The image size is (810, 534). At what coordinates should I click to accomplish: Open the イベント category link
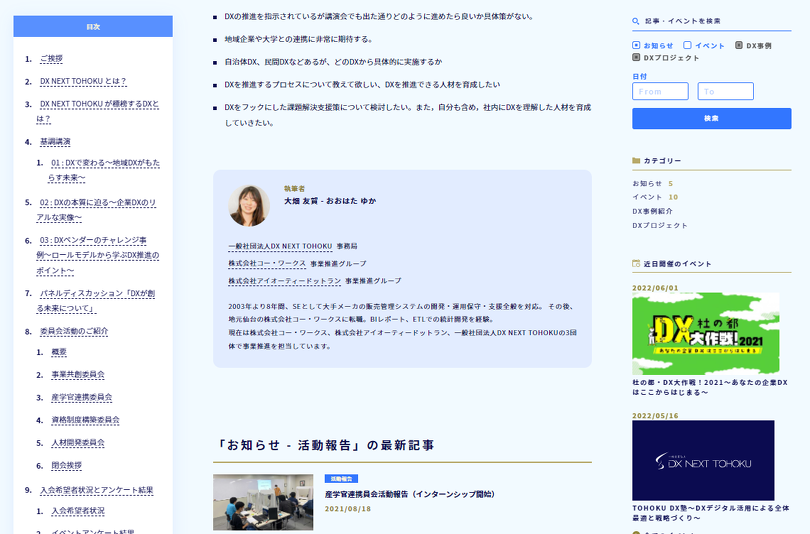(x=647, y=197)
